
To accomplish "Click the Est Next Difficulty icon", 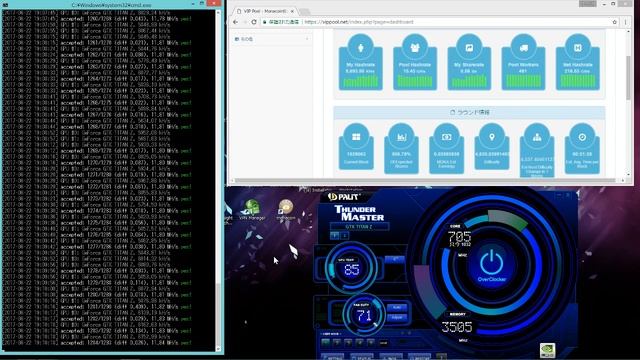I will pos(537,137).
